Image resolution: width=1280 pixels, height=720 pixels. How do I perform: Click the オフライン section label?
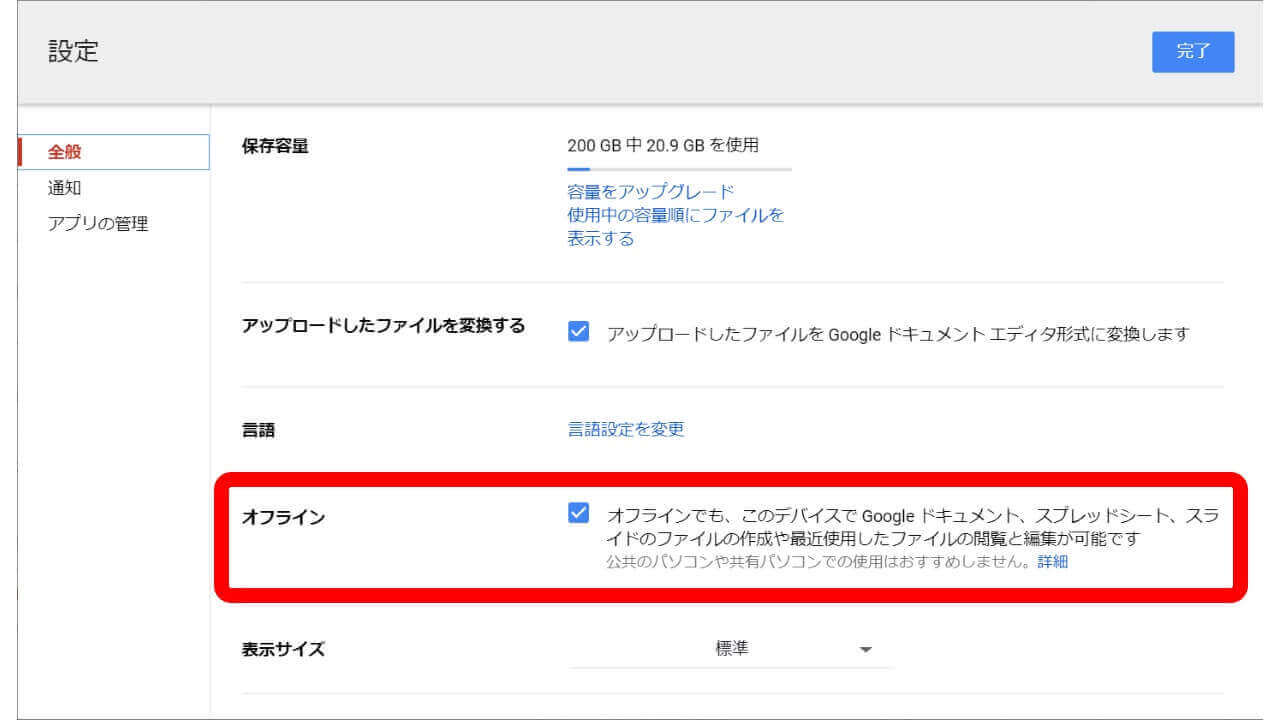pyautogui.click(x=283, y=518)
